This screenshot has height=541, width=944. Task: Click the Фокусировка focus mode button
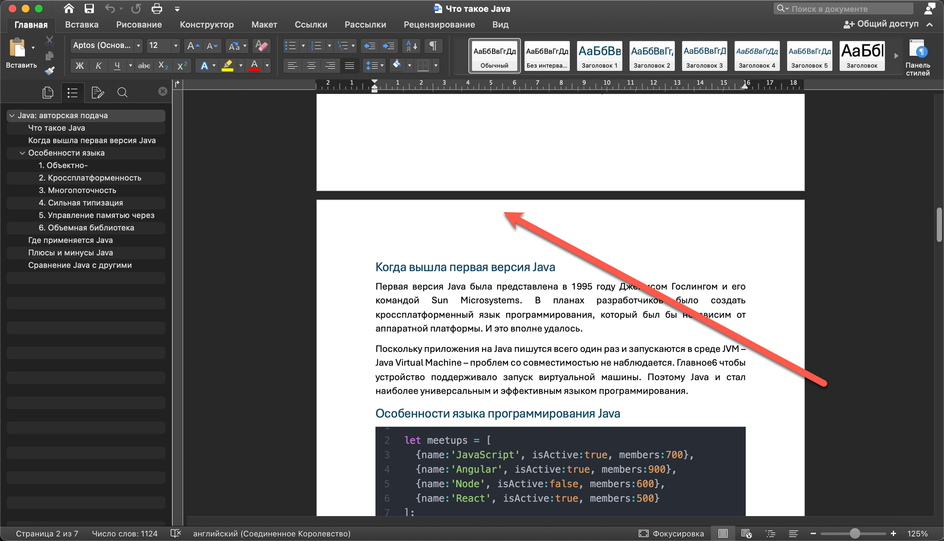click(x=671, y=533)
